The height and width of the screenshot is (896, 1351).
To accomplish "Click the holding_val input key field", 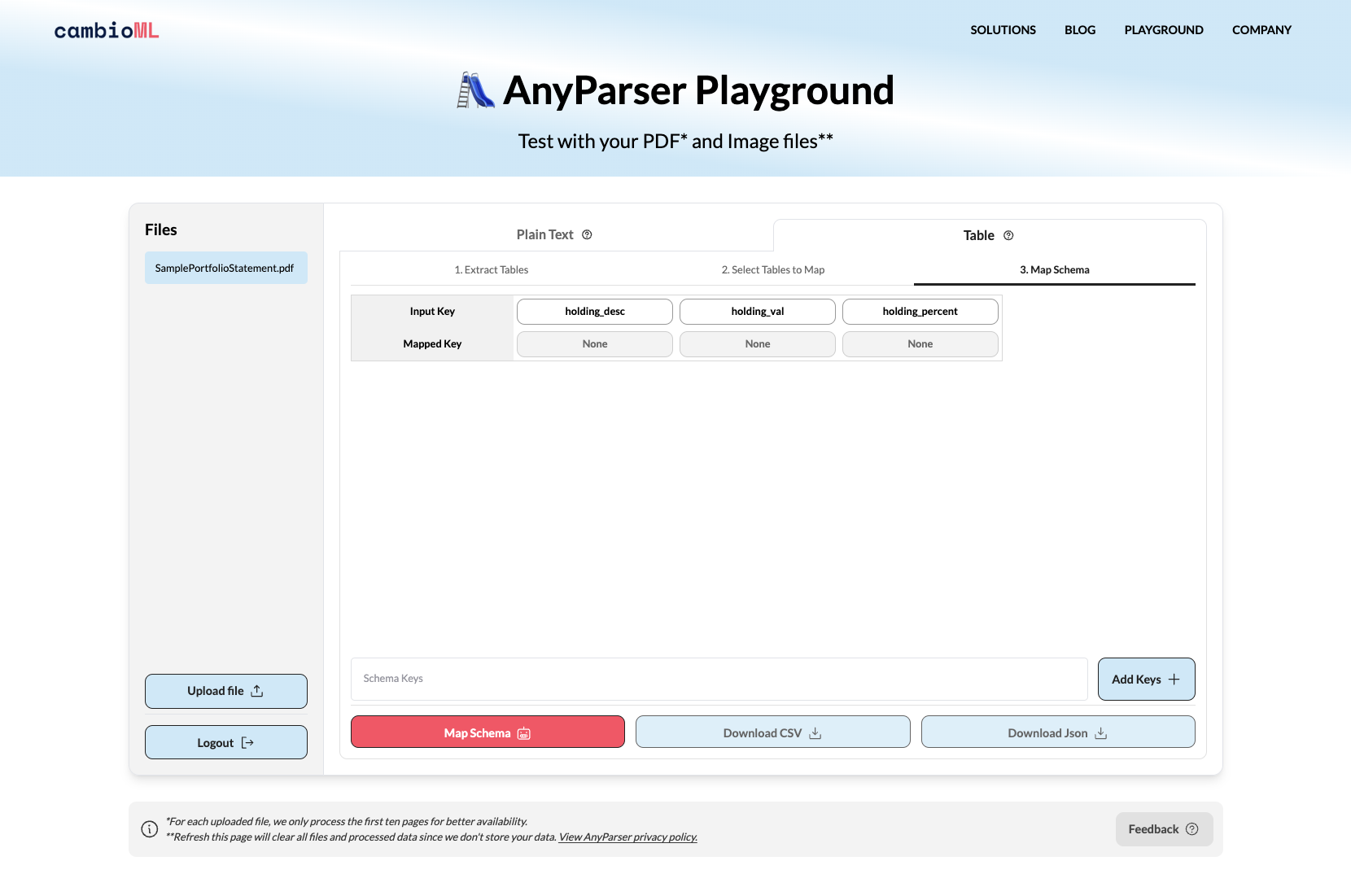I will point(758,312).
